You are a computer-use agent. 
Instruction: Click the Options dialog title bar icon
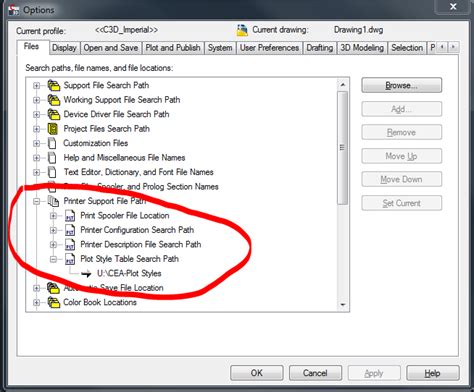click(14, 10)
